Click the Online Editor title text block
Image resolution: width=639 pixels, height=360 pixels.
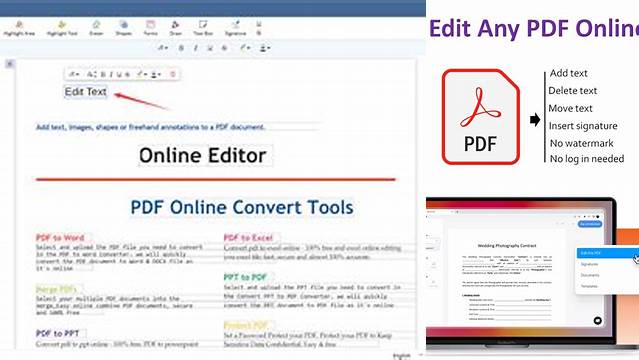(x=203, y=155)
